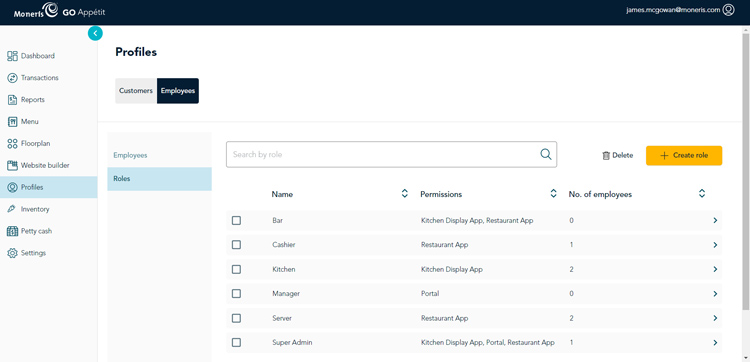Viewport: 750px width, 362px height.
Task: Click the Menu page label in sidebar
Action: 30,122
